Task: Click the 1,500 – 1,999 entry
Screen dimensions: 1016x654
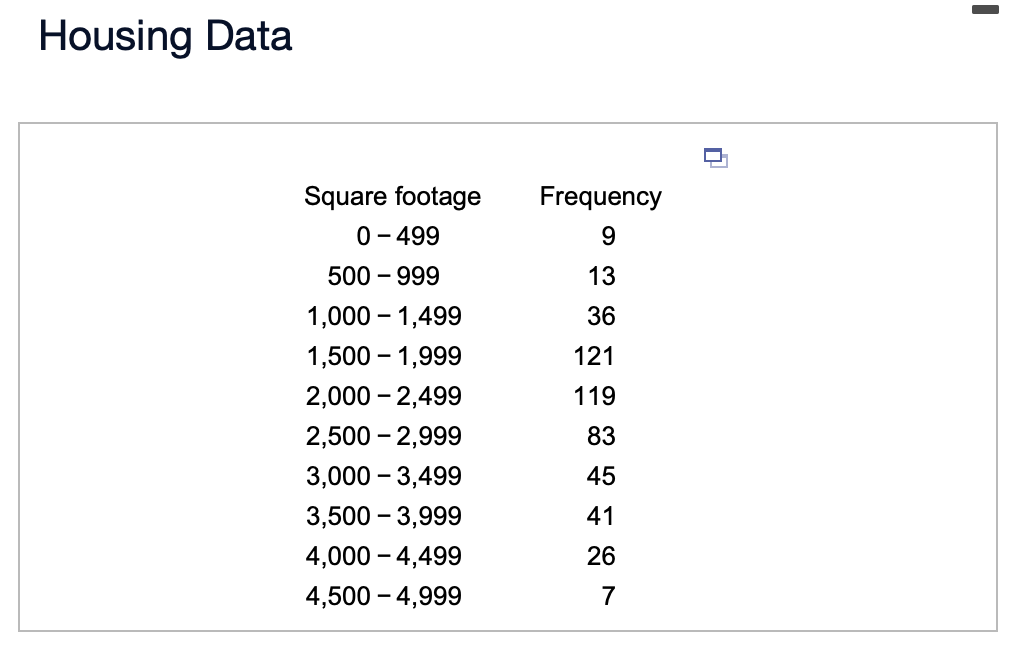Action: (383, 356)
